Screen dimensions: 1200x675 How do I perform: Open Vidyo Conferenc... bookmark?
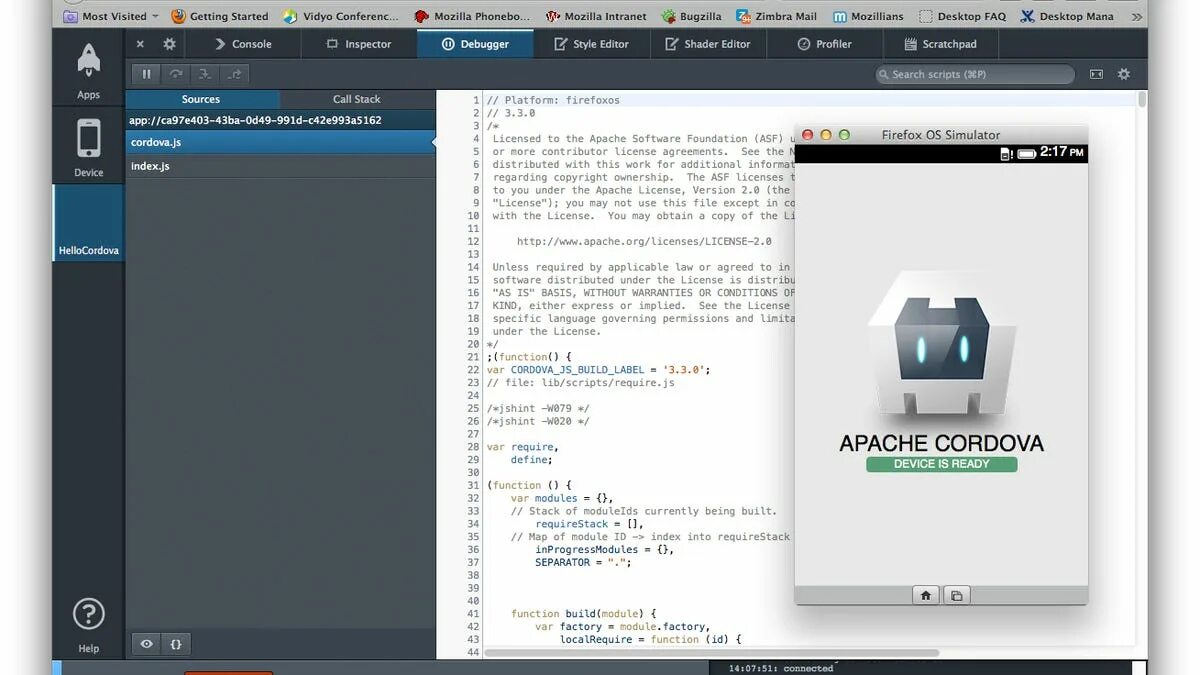click(x=341, y=16)
